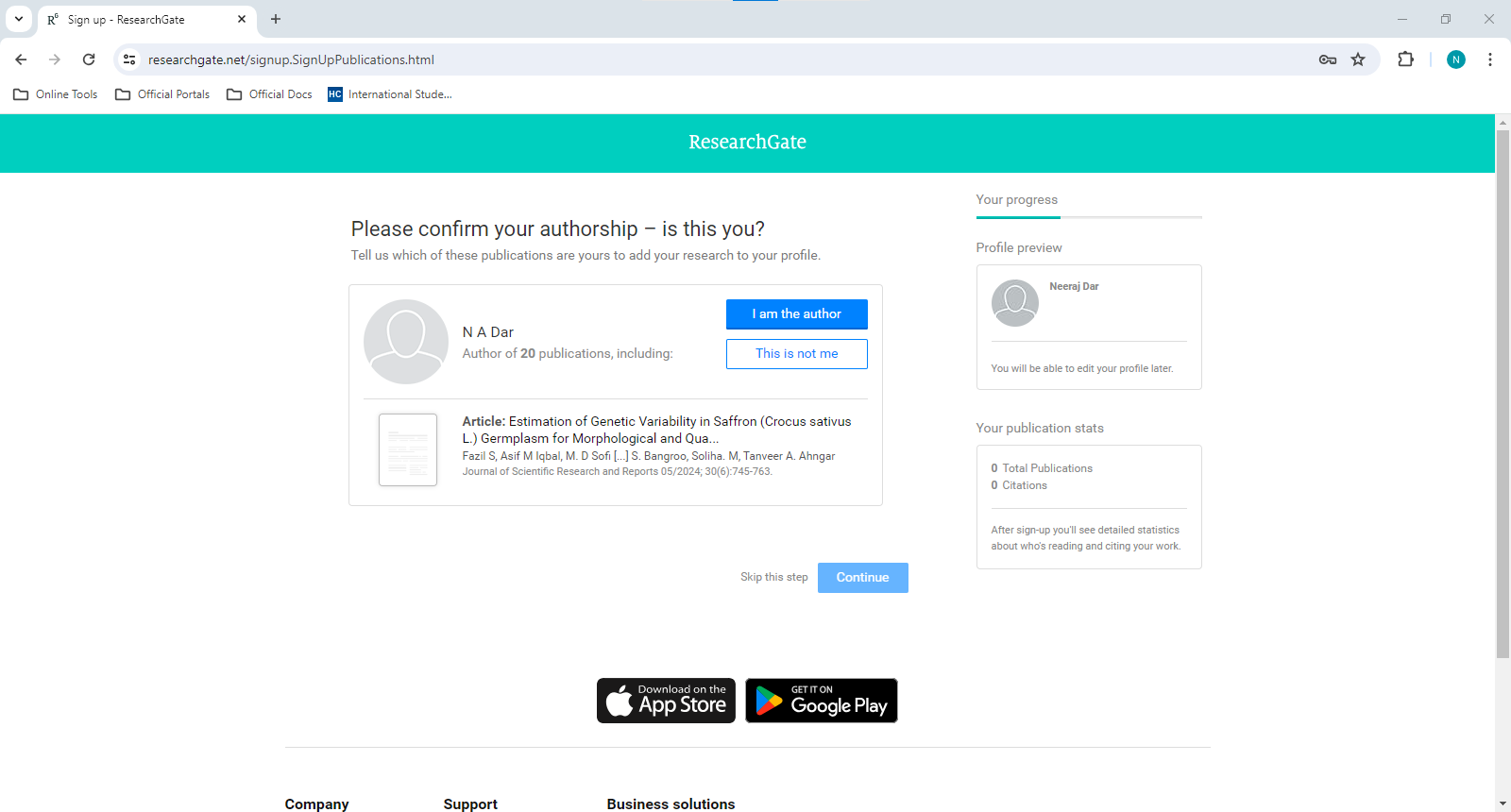Open site information icon in address bar
1511x812 pixels.
[x=130, y=59]
